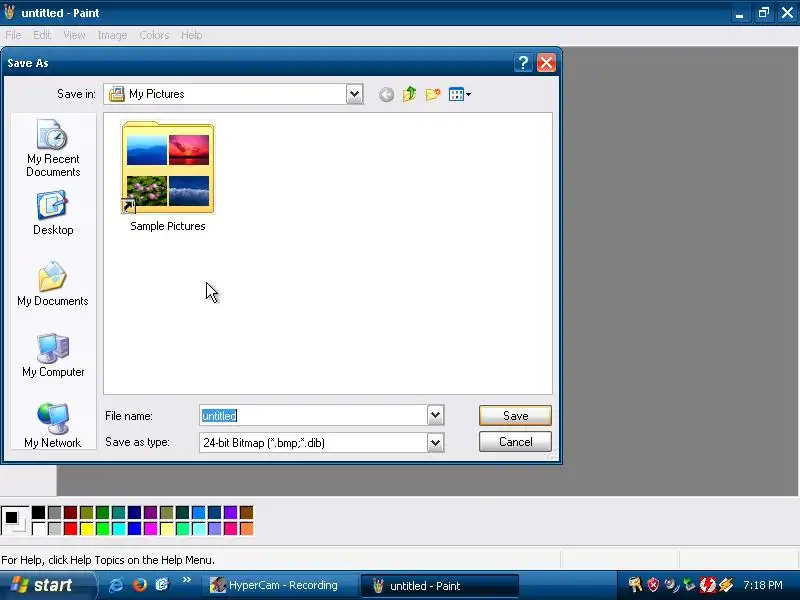Click the Save in My Pictures combo text
This screenshot has width=800, height=600.
click(x=156, y=94)
